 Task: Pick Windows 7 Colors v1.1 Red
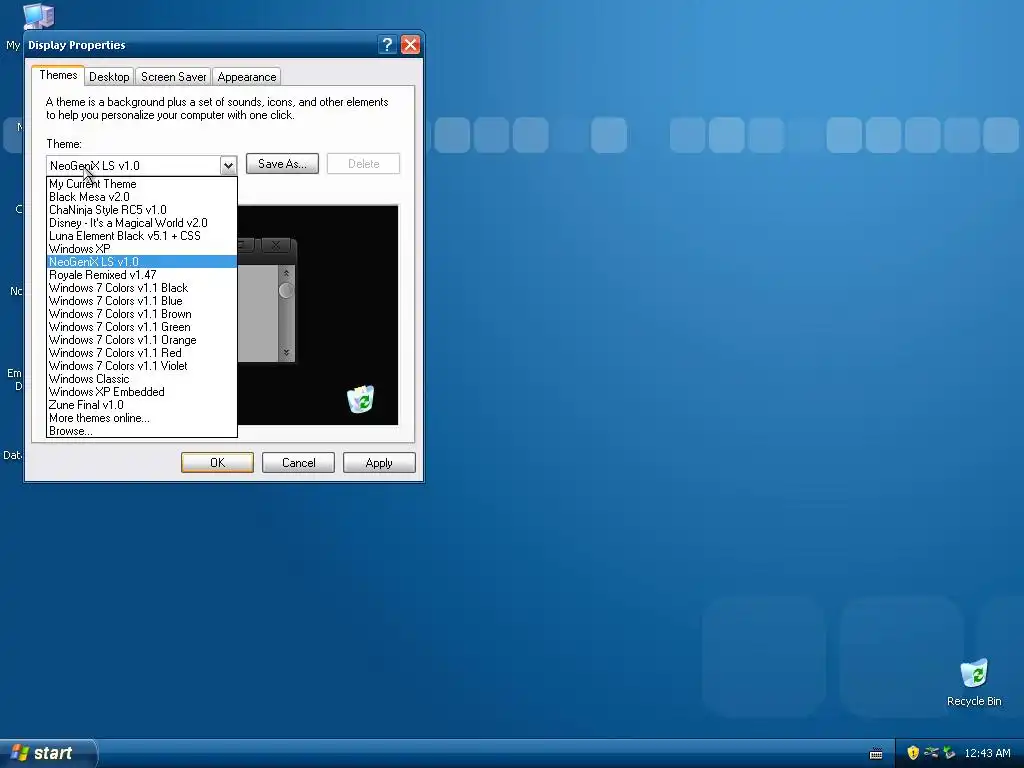tap(142, 353)
